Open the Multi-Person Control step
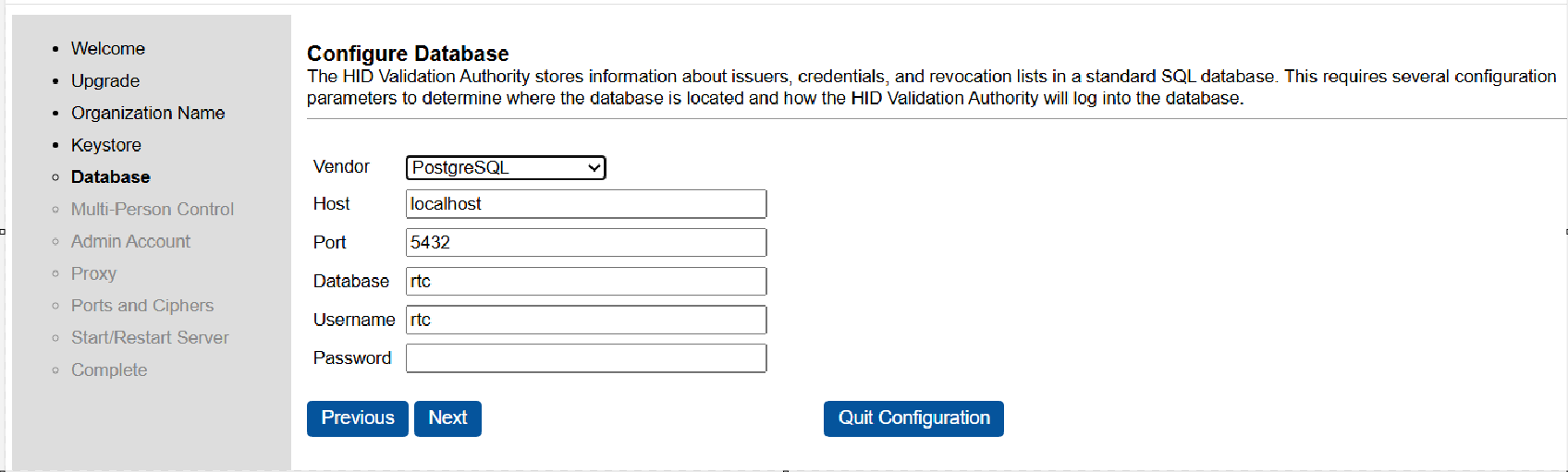This screenshot has height=472, width=1568. tap(153, 210)
